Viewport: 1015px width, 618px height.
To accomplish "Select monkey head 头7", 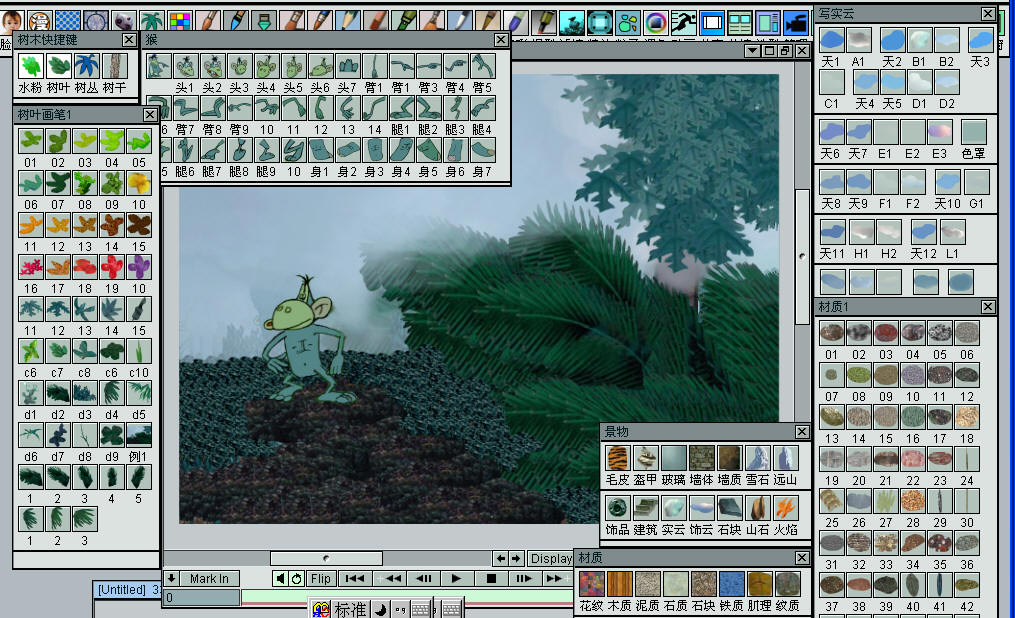I will [348, 66].
